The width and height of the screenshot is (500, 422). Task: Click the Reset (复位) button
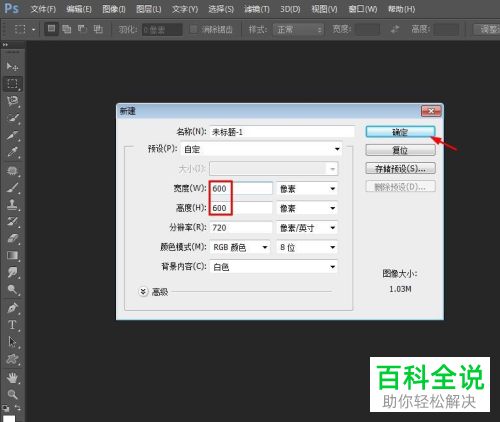click(x=400, y=150)
